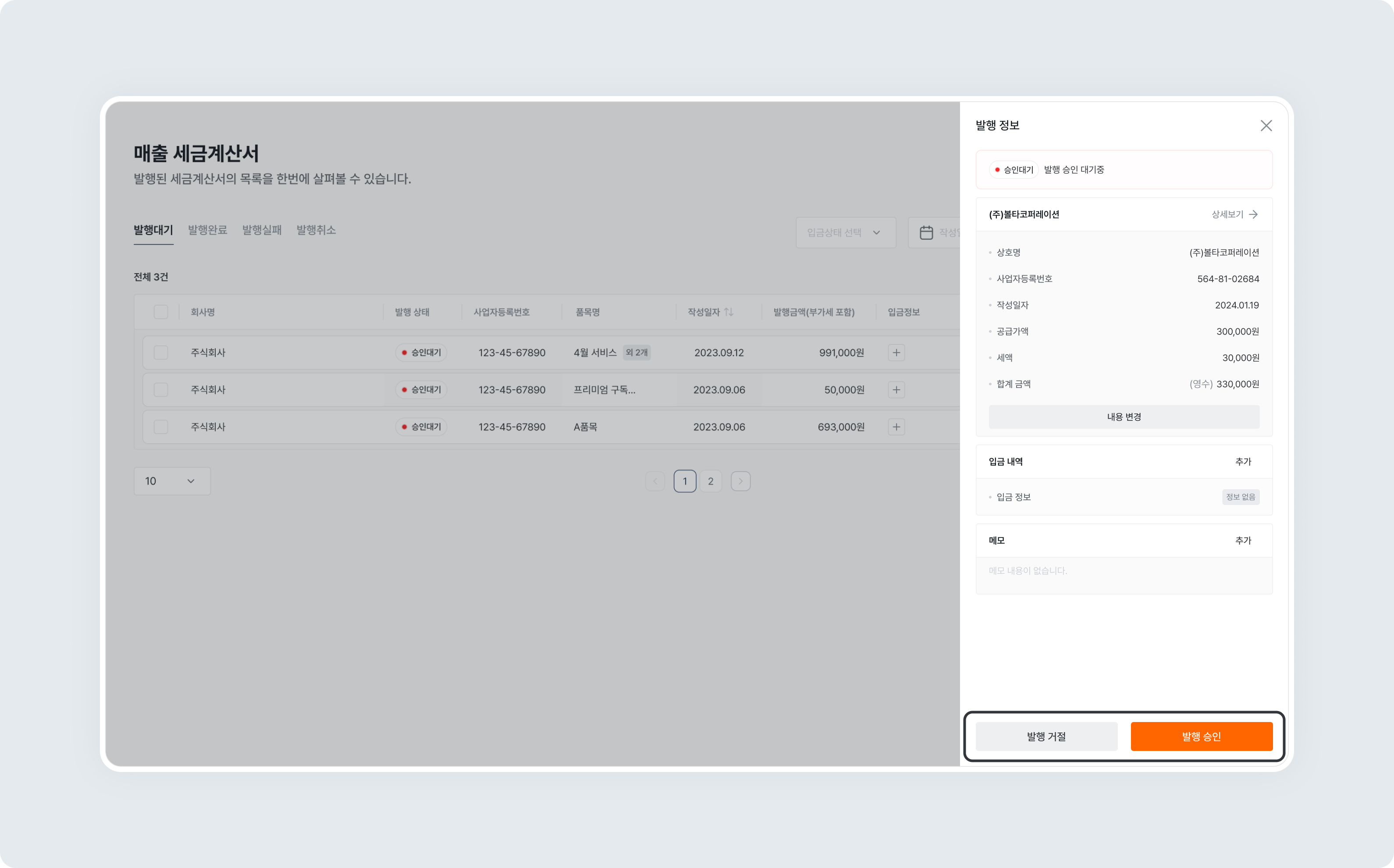This screenshot has height=868, width=1394.
Task: Check the checkbox of the A품목 row
Action: [161, 427]
